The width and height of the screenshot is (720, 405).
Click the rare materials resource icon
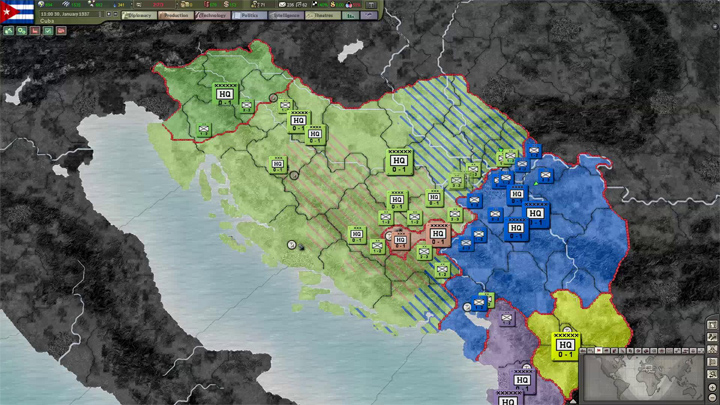tap(91, 4)
